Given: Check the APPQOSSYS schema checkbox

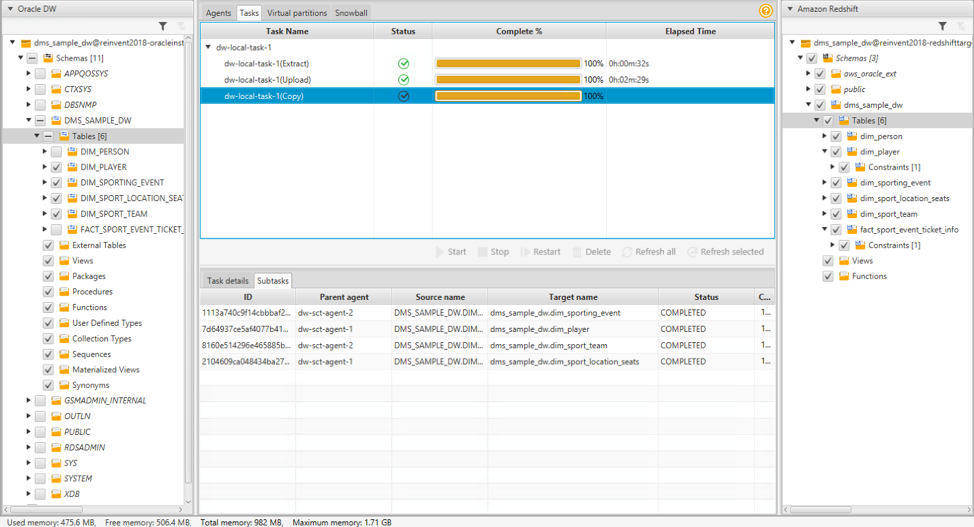Looking at the screenshot, I should pyautogui.click(x=40, y=73).
